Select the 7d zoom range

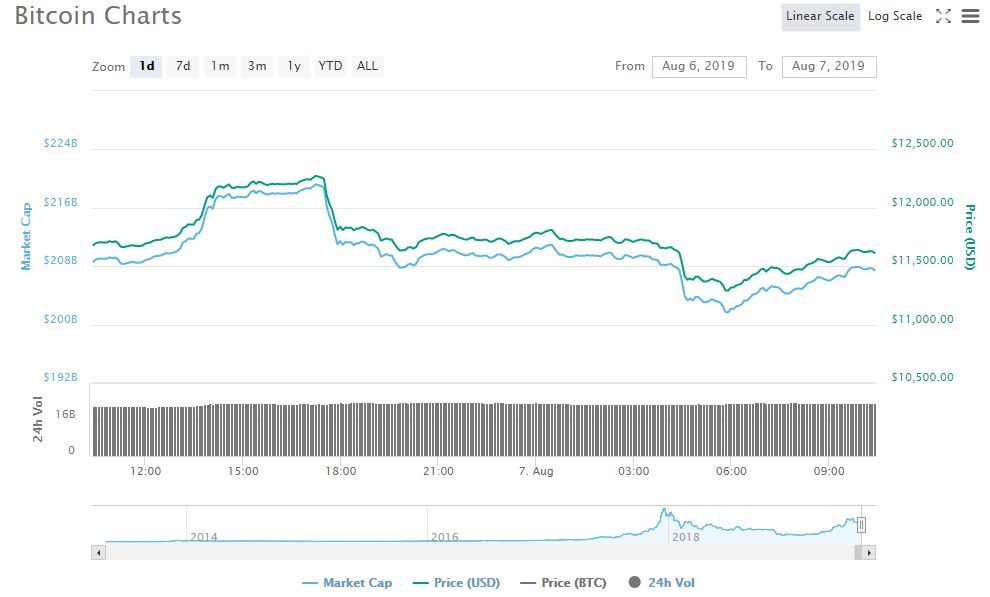(183, 66)
